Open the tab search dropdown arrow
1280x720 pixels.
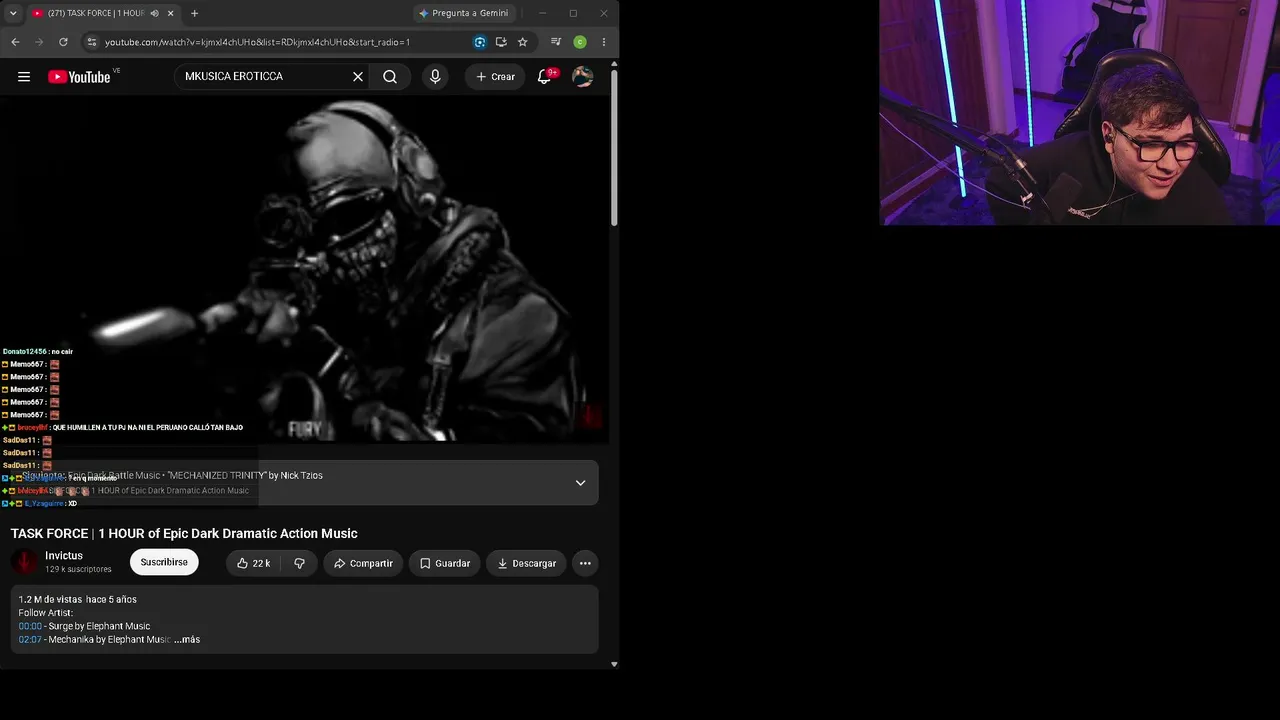coord(13,13)
